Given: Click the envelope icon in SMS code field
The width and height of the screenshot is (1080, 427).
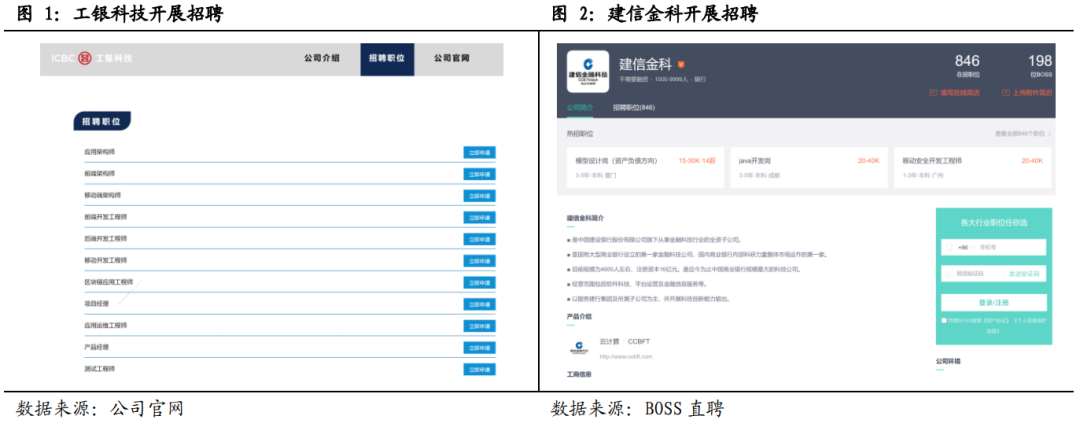Looking at the screenshot, I should click(x=950, y=272).
